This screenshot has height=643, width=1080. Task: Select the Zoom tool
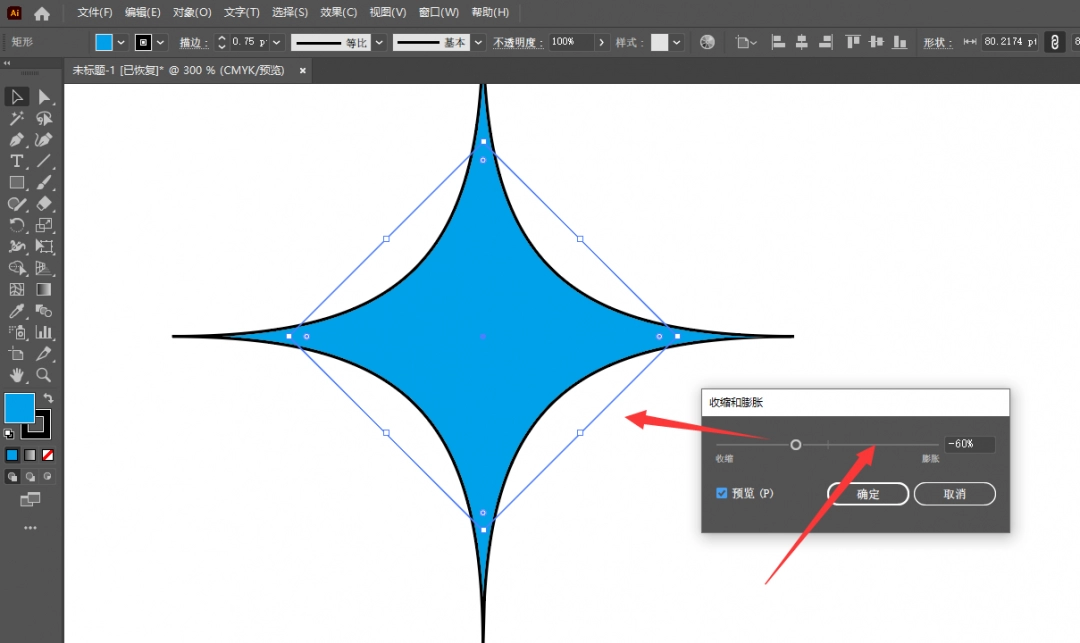click(x=44, y=375)
